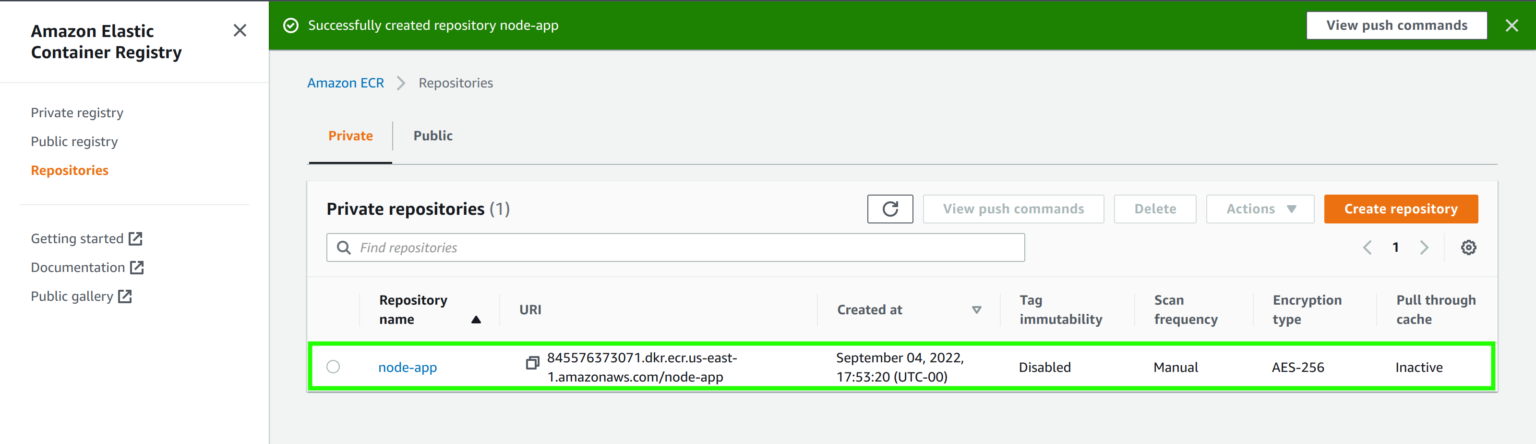Viewport: 1536px width, 444px height.
Task: Select Repositories in sidebar
Action: click(70, 171)
